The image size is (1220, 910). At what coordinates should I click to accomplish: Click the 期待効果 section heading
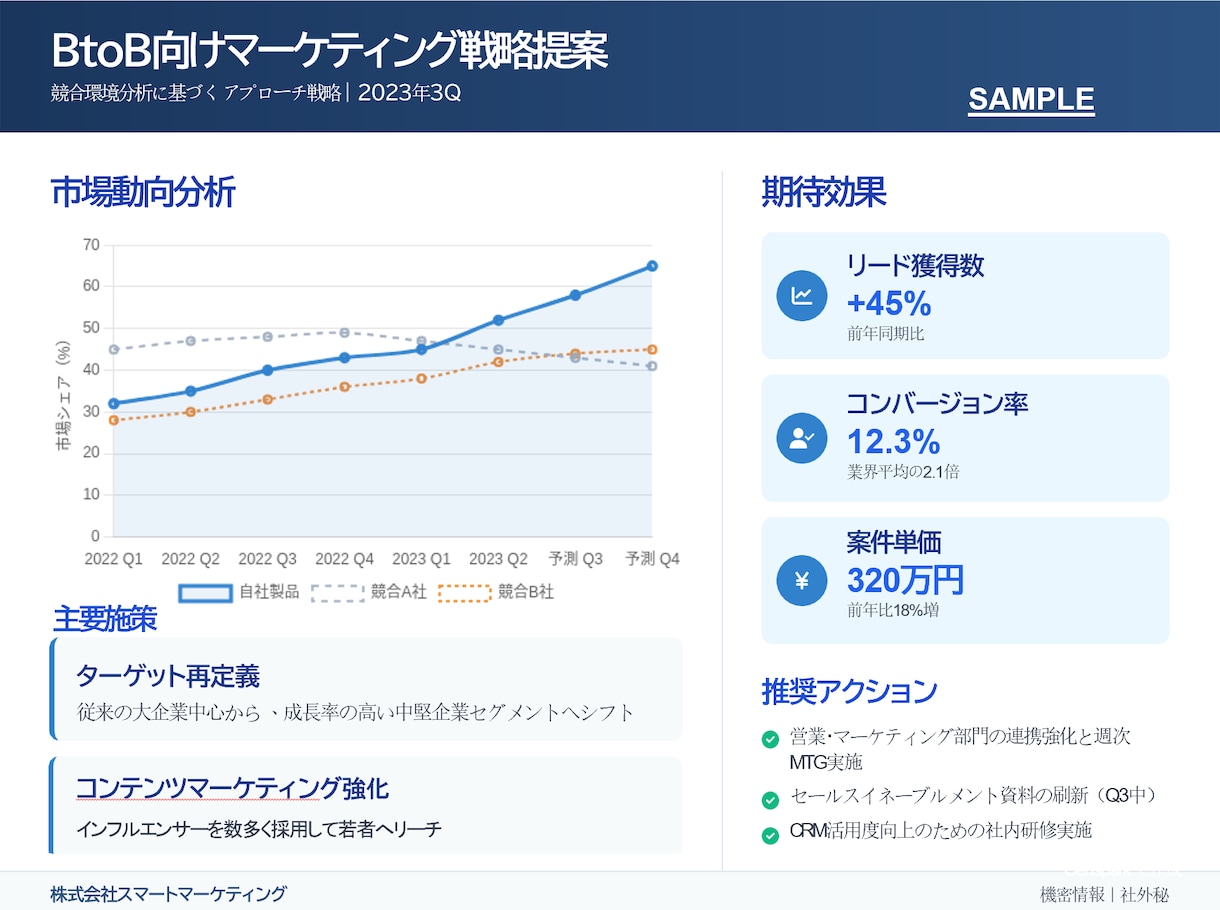point(824,192)
